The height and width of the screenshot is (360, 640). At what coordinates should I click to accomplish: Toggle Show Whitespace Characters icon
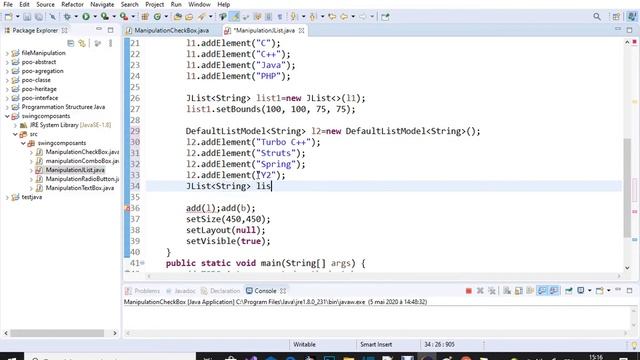[x=280, y=17]
